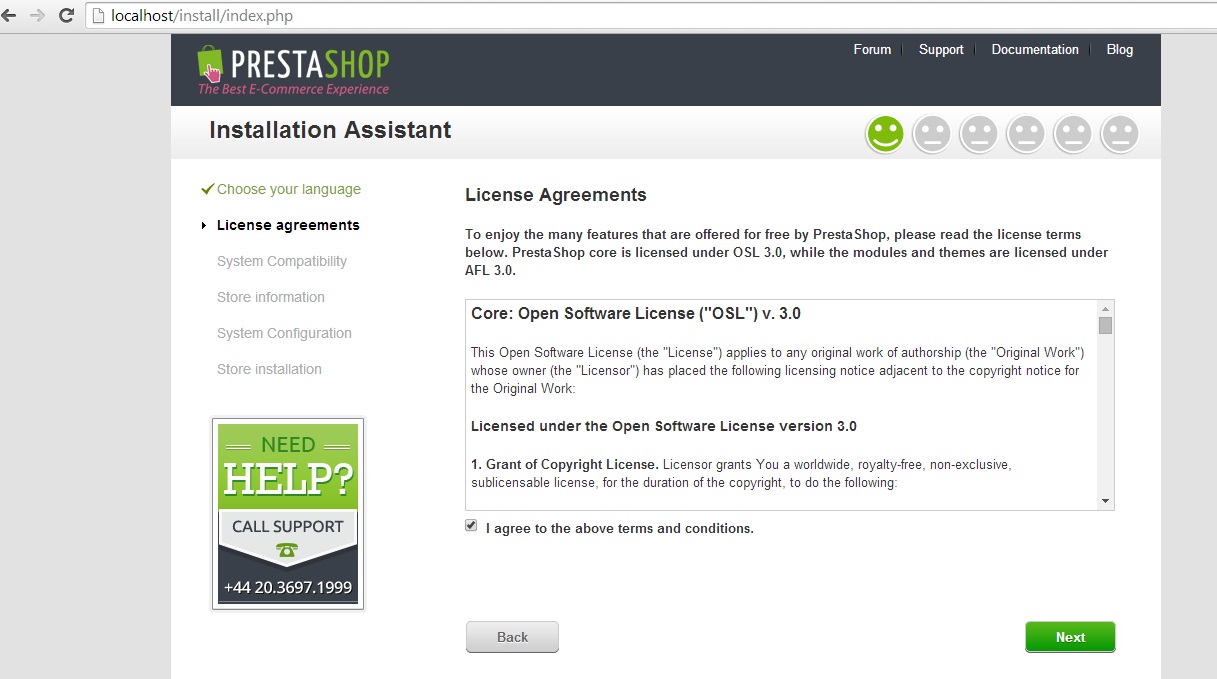Click the browser forward arrow
The image size is (1217, 679).
(x=38, y=16)
